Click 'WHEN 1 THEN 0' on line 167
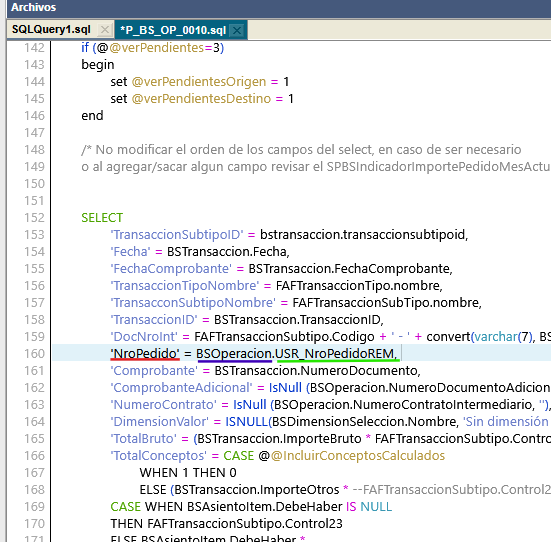 pos(188,473)
